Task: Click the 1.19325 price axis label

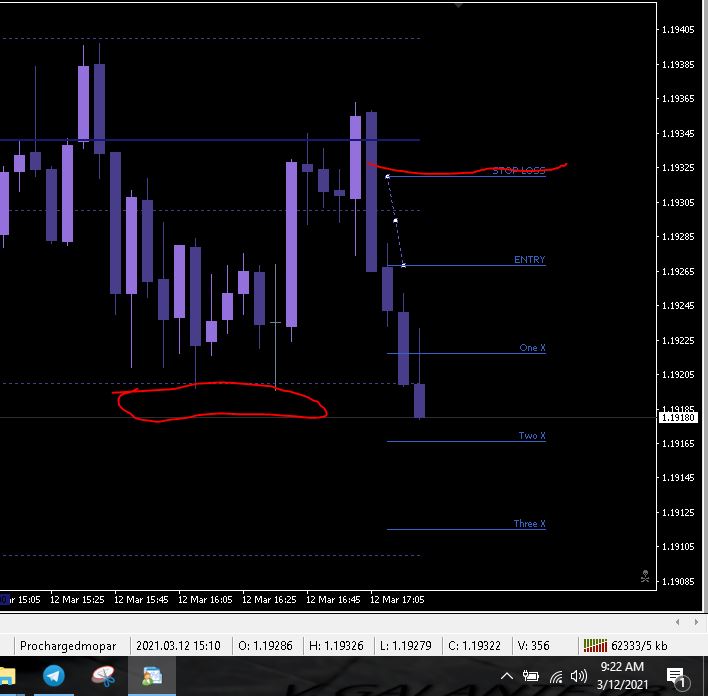Action: [x=678, y=168]
